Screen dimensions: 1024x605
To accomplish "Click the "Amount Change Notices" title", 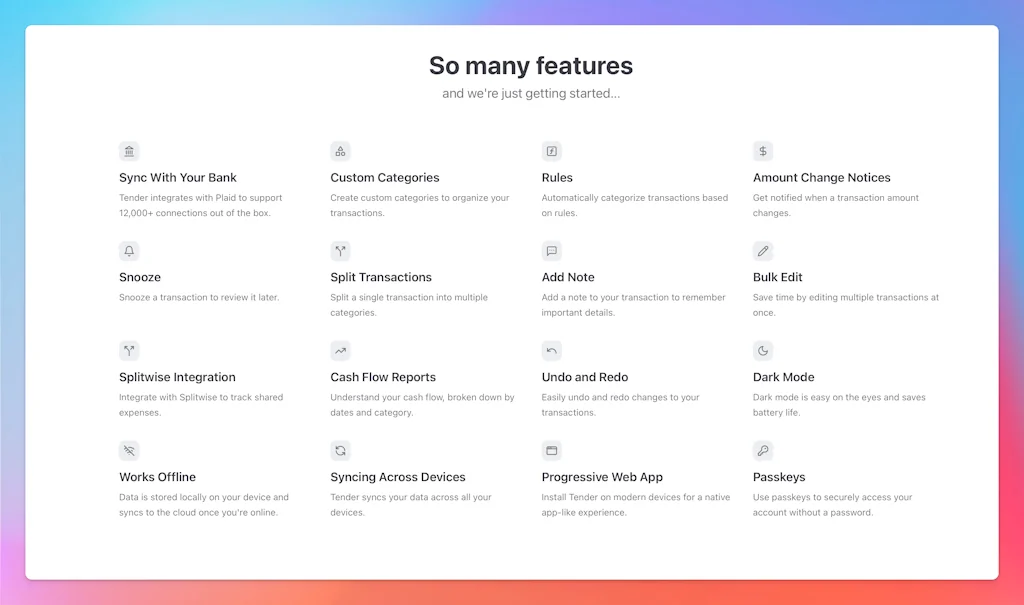I will [x=821, y=178].
